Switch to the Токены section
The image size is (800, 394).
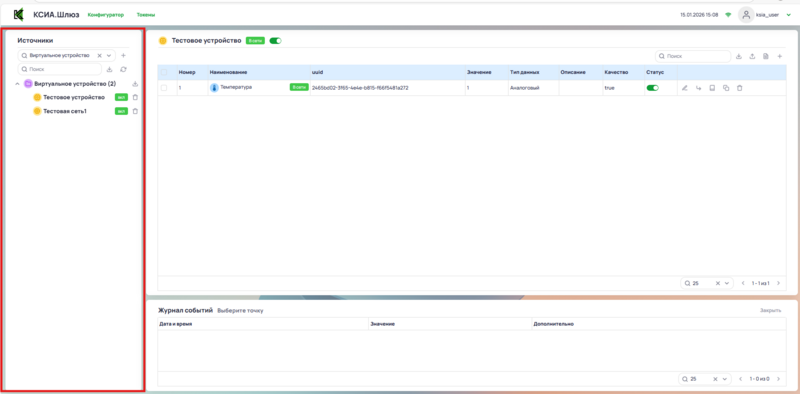pos(146,15)
